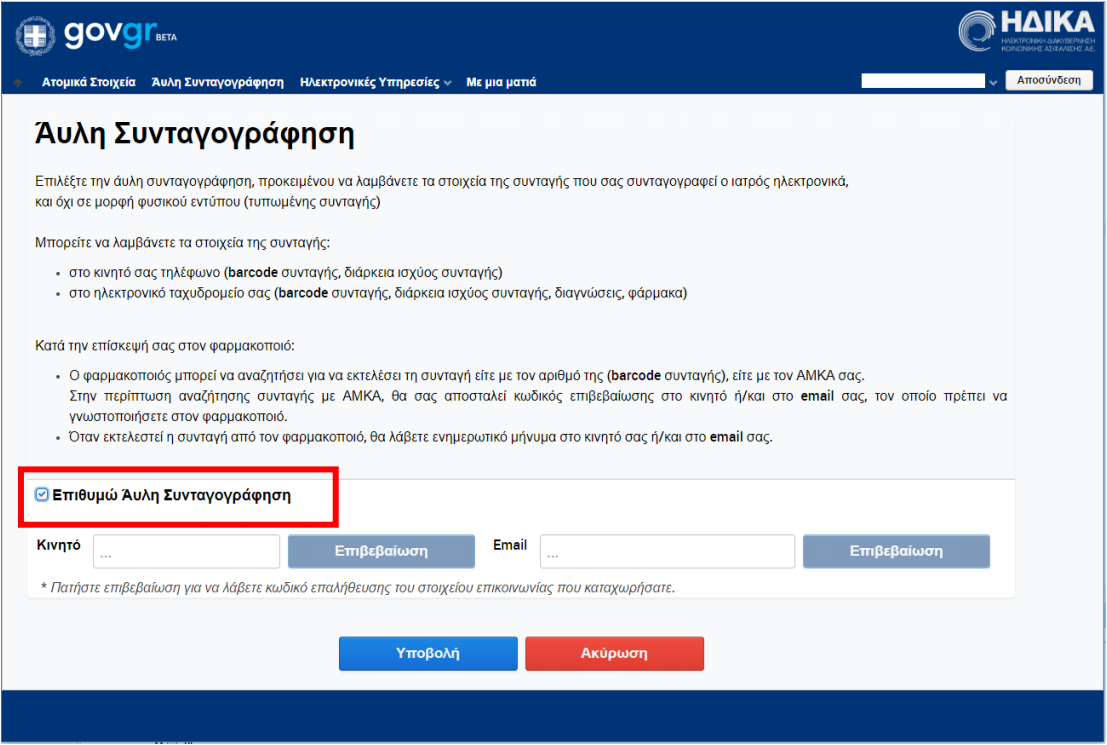Expand the Ηλεκτρονικές Υπηρεσίες dropdown menu
The width and height of the screenshot is (1107, 745).
[x=375, y=82]
